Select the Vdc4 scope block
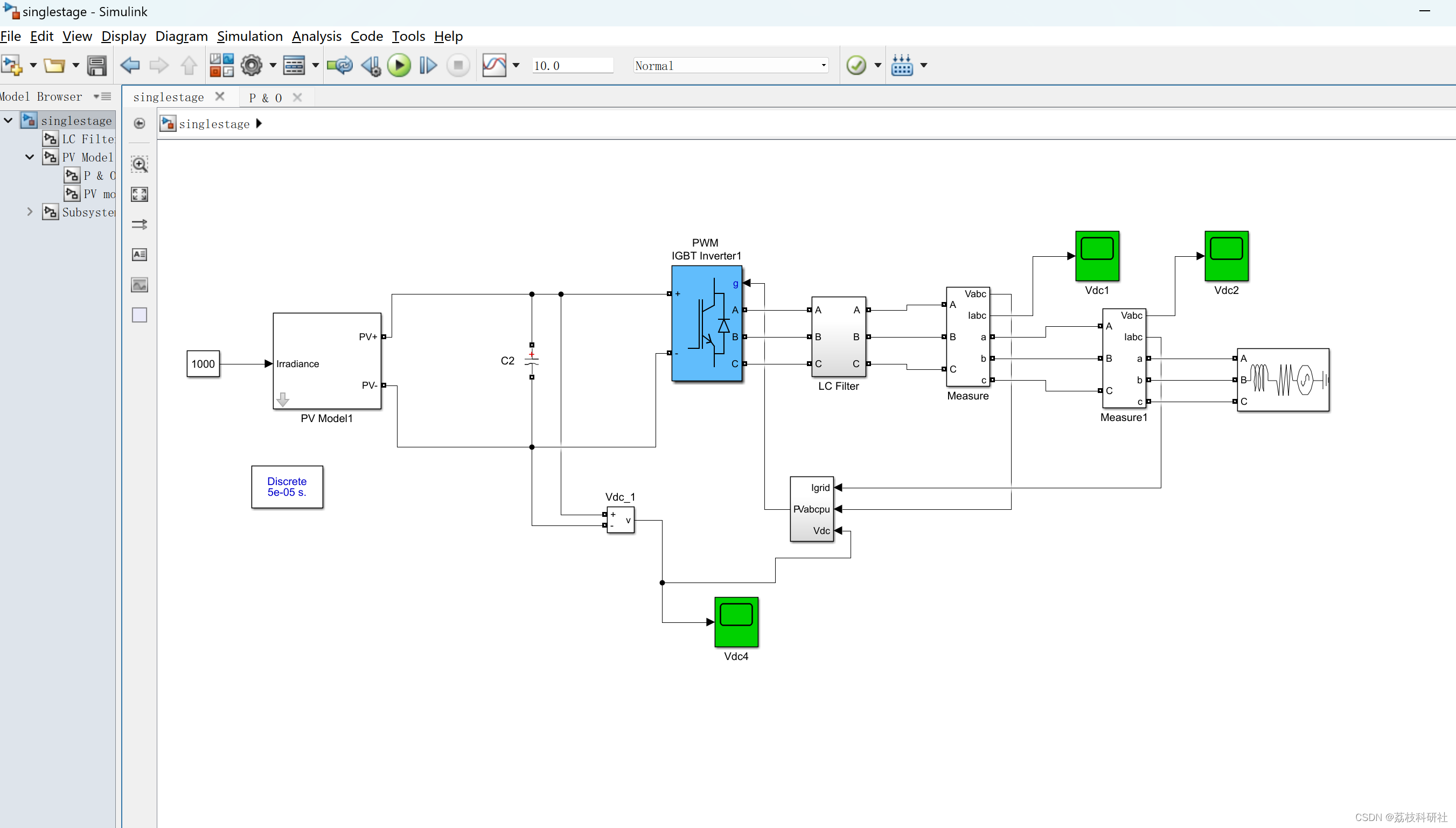Image resolution: width=1456 pixels, height=828 pixels. pos(736,622)
